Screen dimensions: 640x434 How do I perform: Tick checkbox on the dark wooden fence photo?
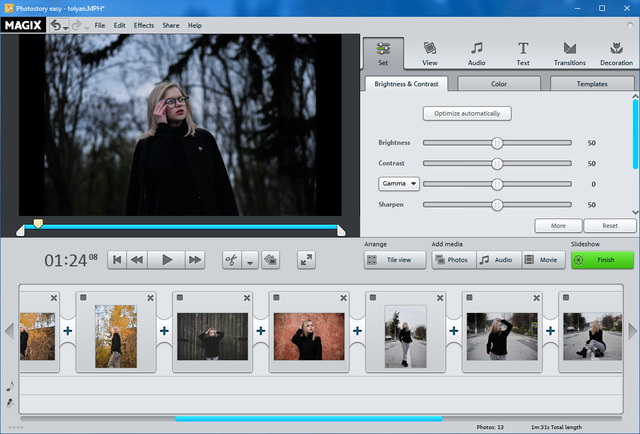(181, 297)
